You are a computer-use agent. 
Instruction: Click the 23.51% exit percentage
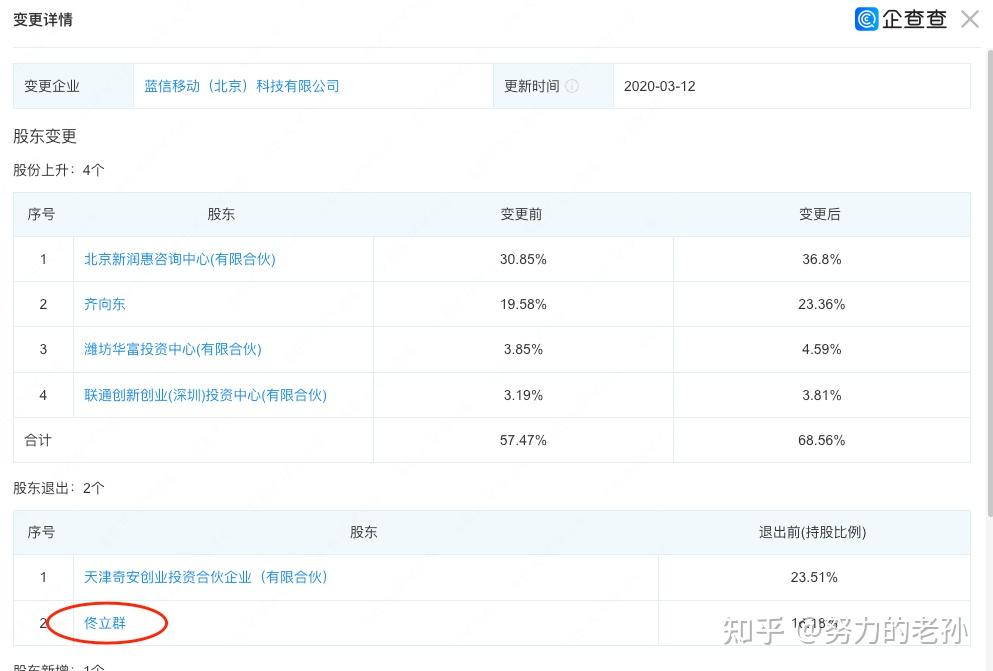pos(814,577)
